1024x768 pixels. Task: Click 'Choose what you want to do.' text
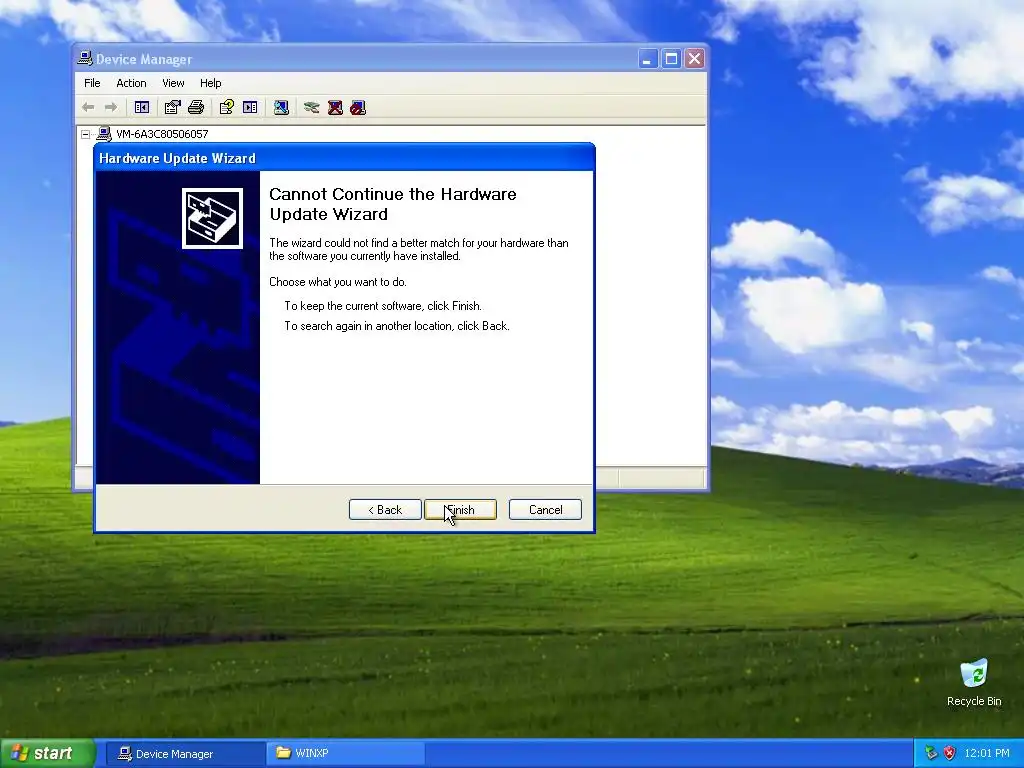[x=338, y=282]
